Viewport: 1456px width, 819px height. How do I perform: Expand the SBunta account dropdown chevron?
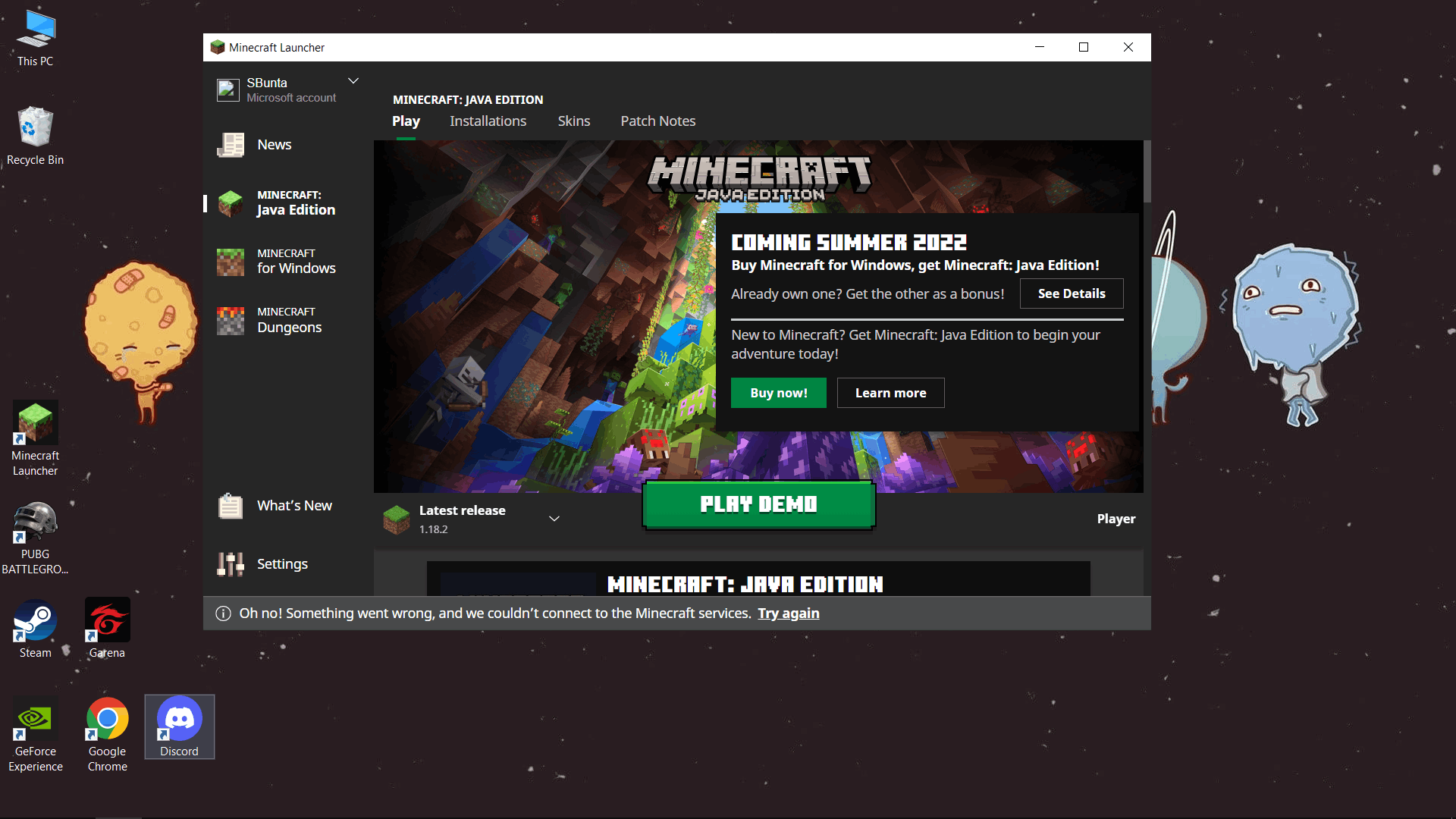pyautogui.click(x=353, y=81)
